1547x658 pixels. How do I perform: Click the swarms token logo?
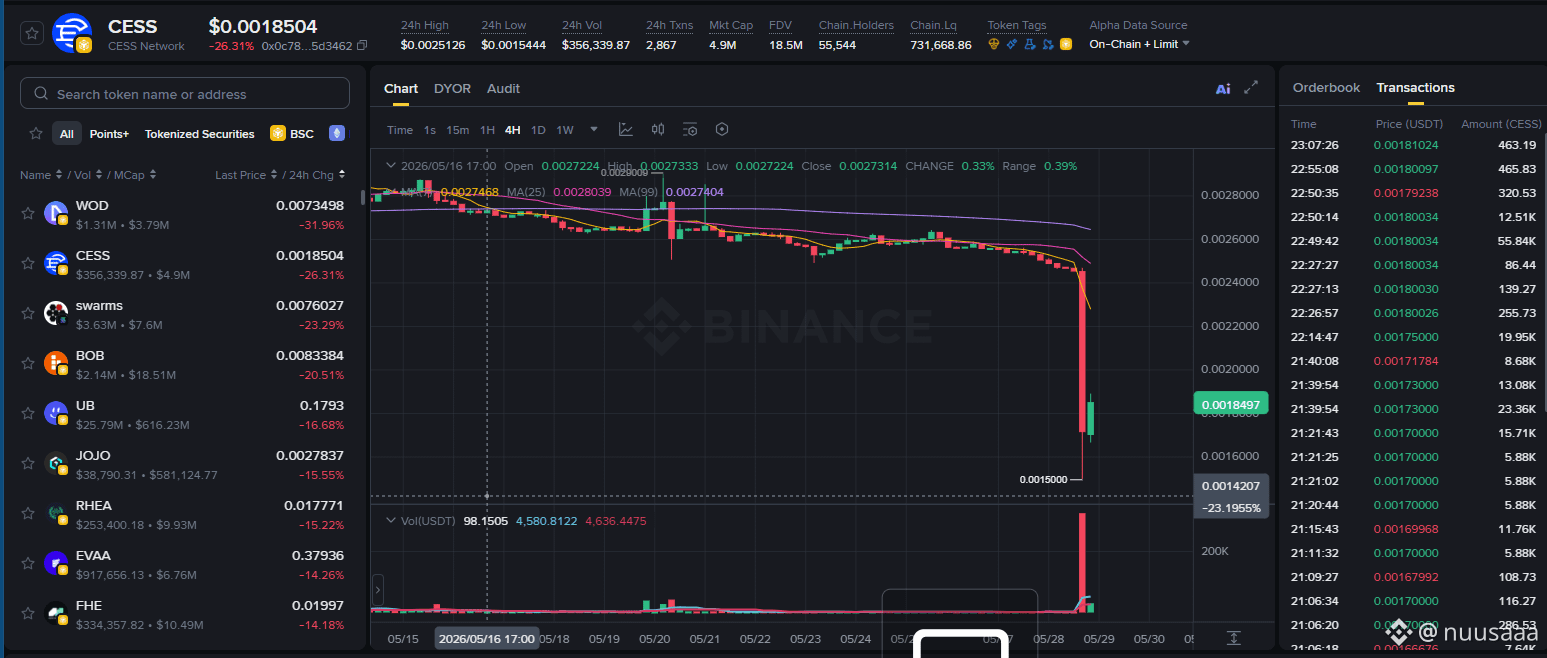pyautogui.click(x=56, y=313)
